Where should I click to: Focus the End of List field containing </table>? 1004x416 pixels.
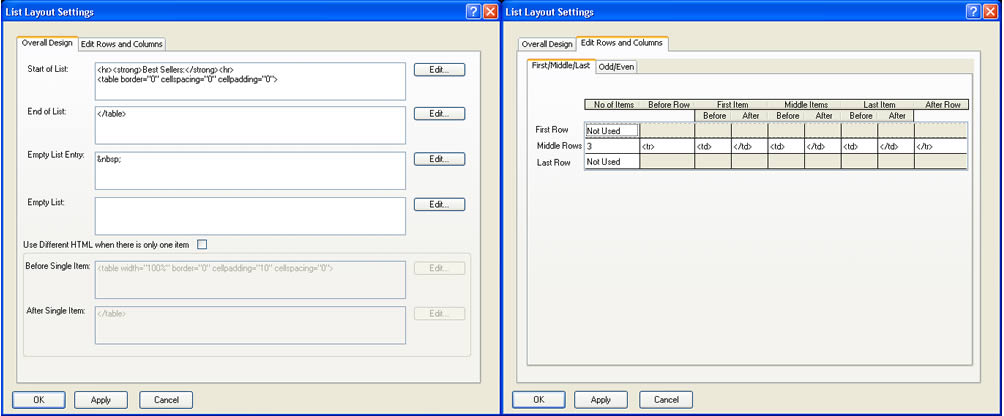(250, 126)
